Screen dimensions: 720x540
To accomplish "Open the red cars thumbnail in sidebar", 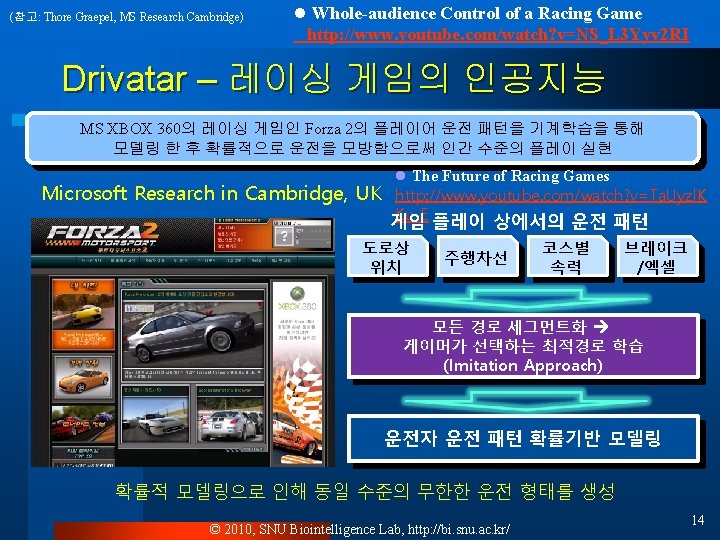I will (x=83, y=424).
